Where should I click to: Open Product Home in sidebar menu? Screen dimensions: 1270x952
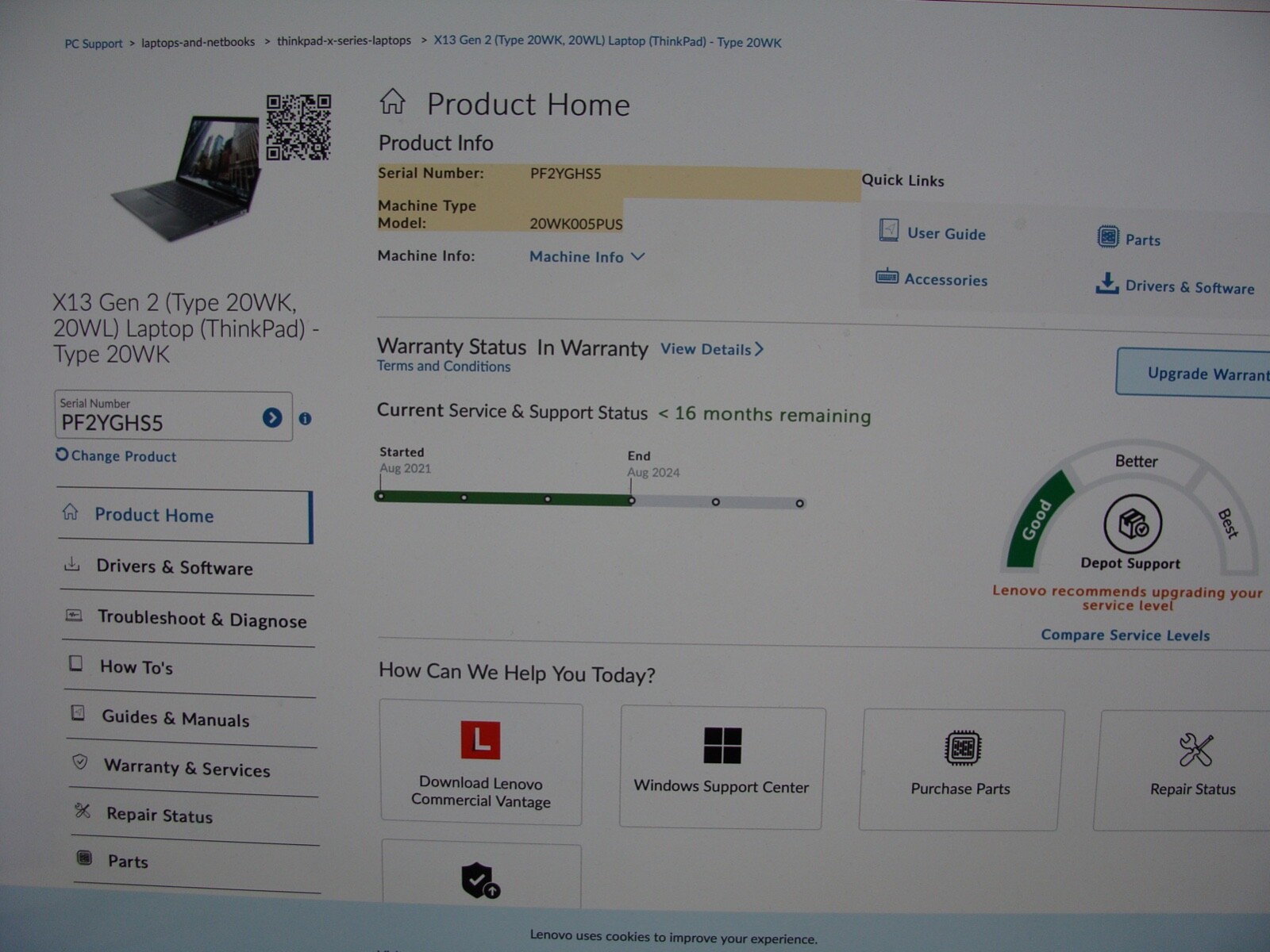click(x=185, y=516)
